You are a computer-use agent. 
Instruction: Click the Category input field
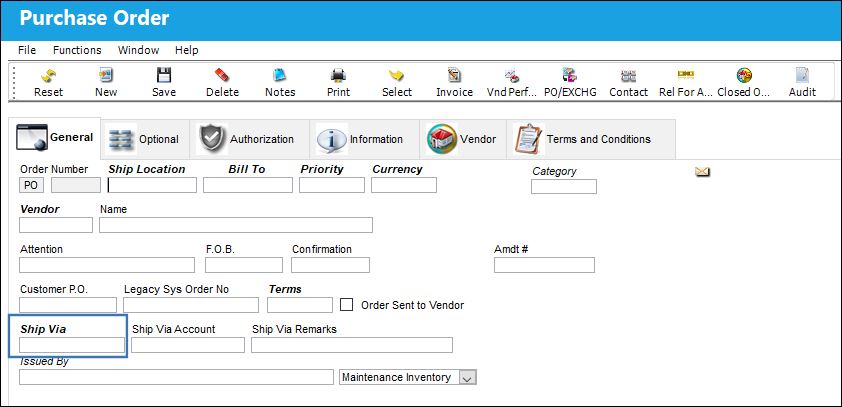point(564,187)
